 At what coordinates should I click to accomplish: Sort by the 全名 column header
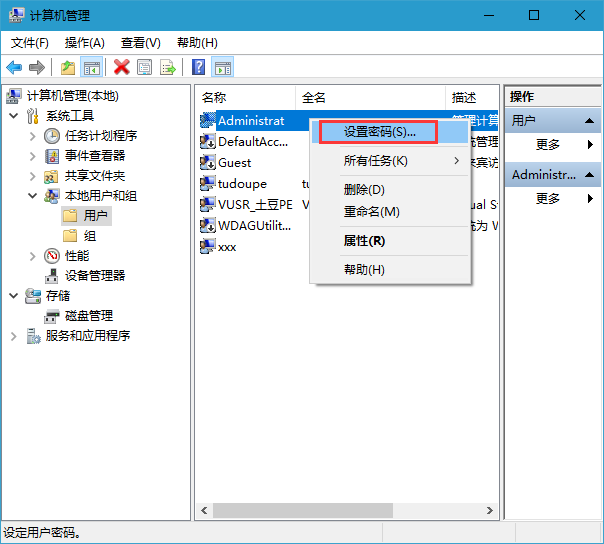pos(371,98)
